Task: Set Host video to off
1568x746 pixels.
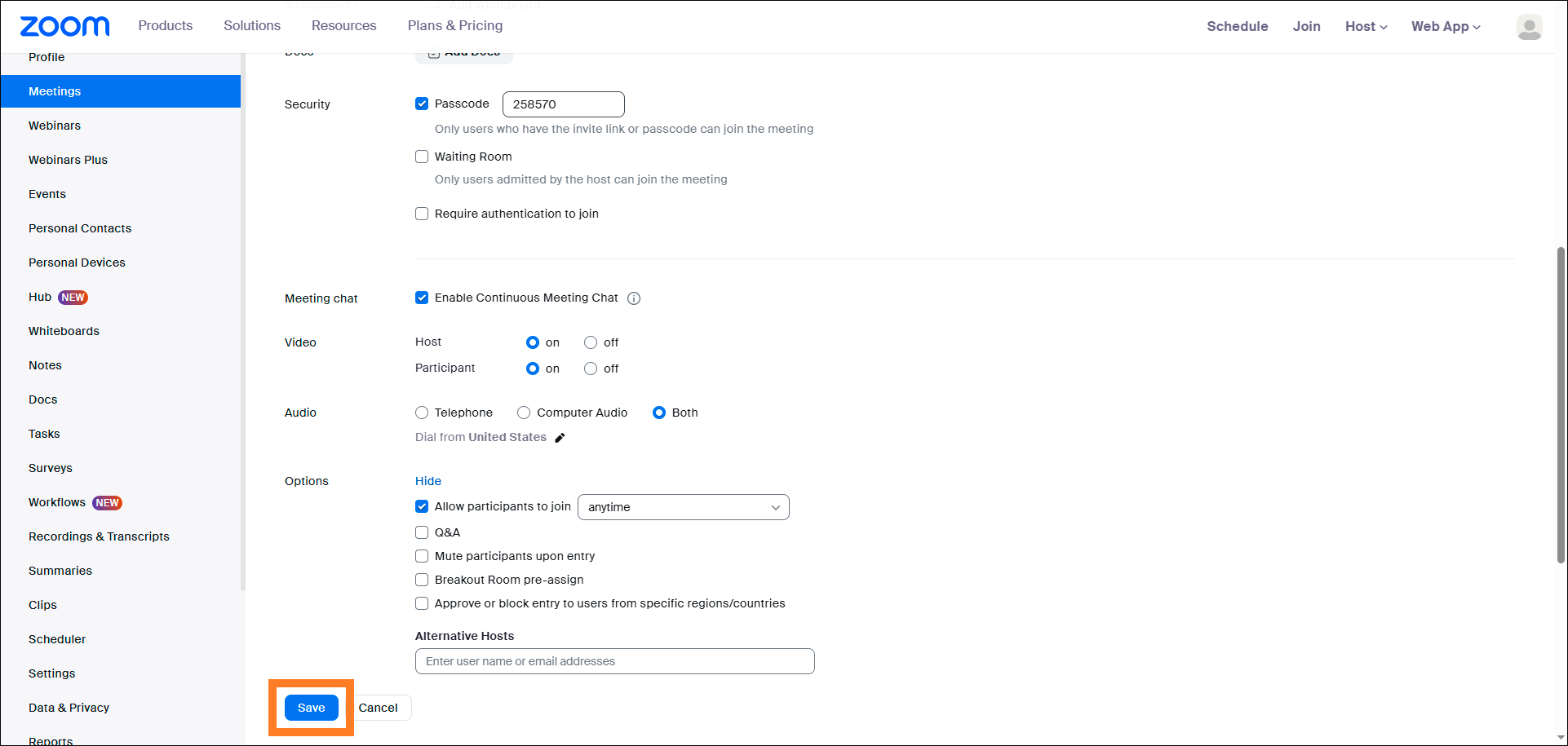Action: point(591,342)
